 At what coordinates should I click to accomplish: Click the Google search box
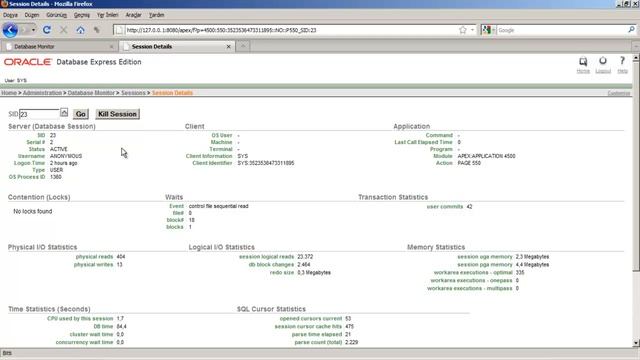[562, 30]
